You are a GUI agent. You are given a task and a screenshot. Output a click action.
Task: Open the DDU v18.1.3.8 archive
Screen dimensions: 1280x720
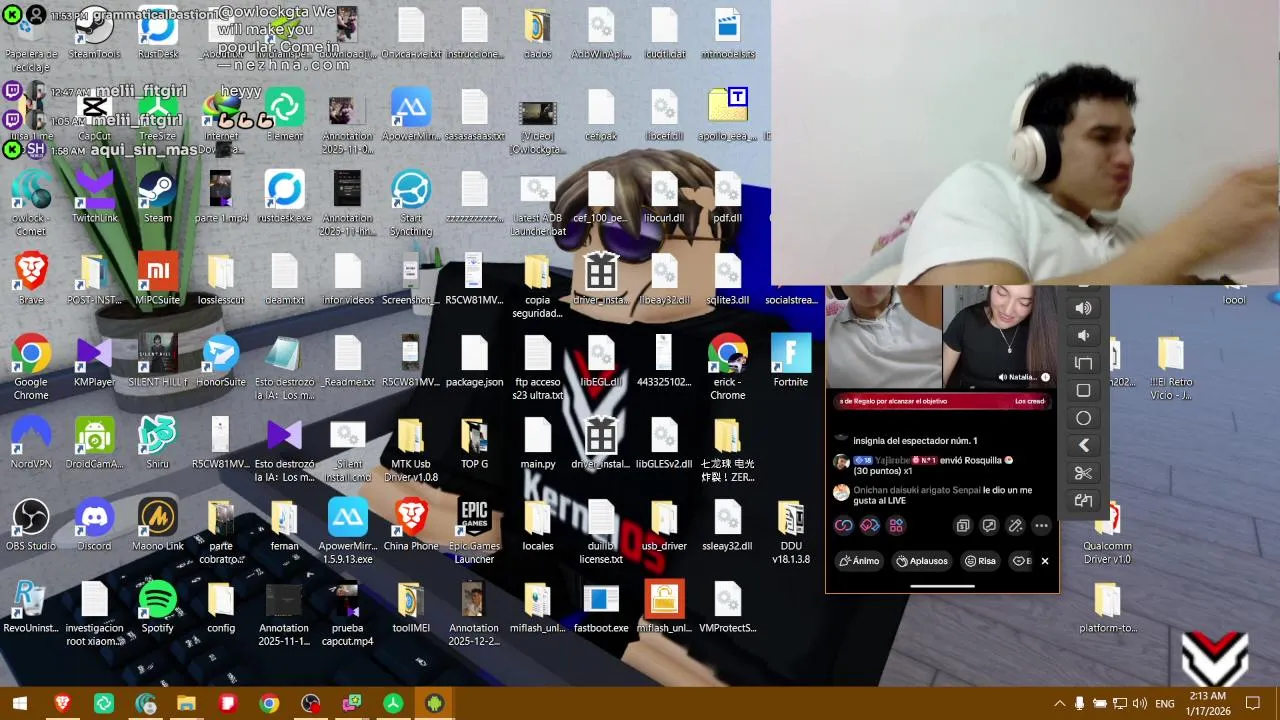coord(790,531)
